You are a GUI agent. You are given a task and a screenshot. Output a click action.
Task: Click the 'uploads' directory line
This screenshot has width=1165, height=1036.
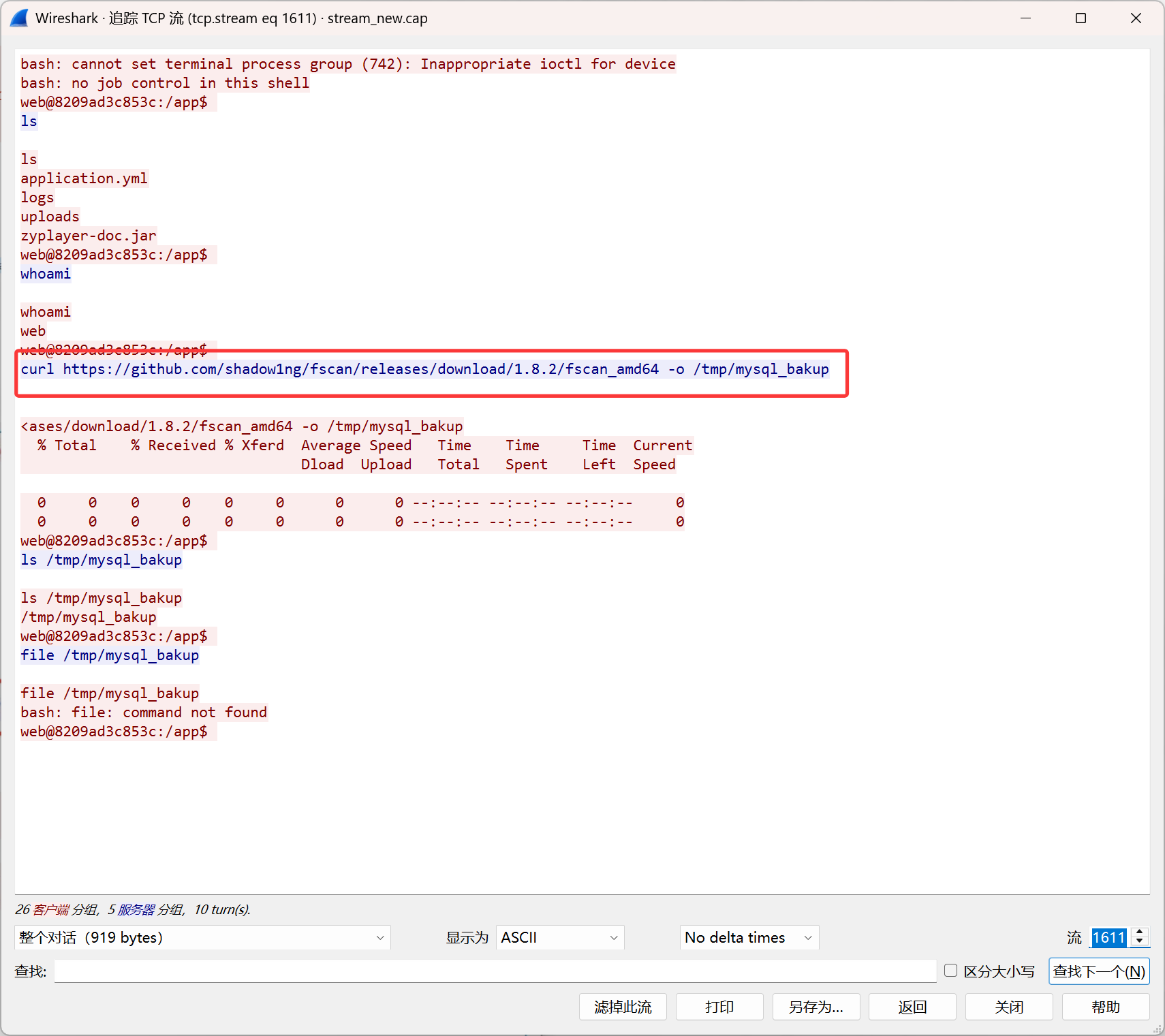(x=50, y=217)
